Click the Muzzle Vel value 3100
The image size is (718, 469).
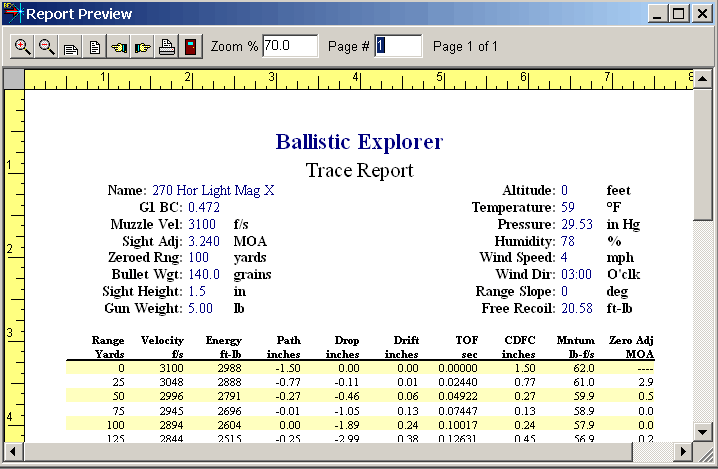click(202, 224)
